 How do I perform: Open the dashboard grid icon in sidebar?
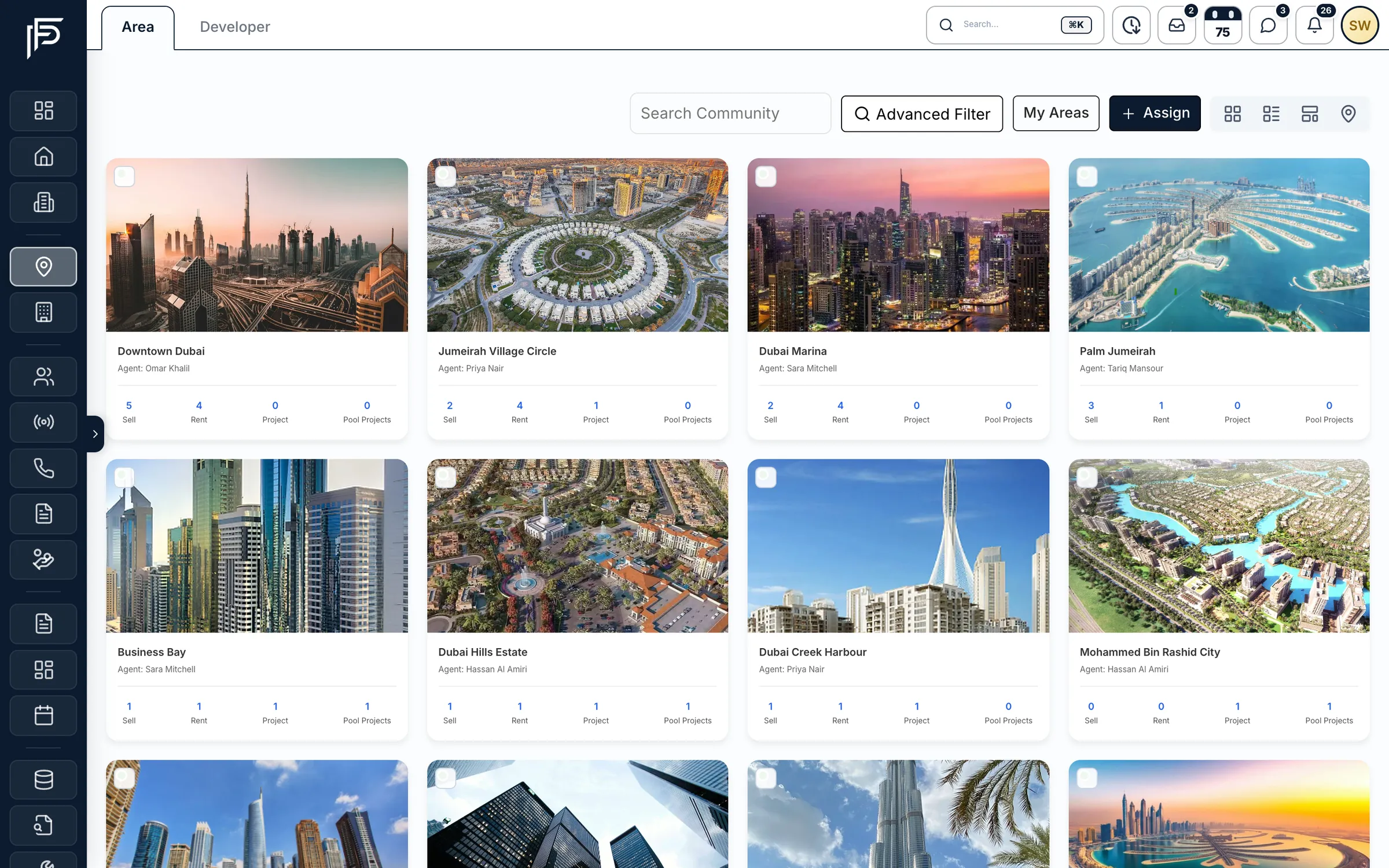43,111
